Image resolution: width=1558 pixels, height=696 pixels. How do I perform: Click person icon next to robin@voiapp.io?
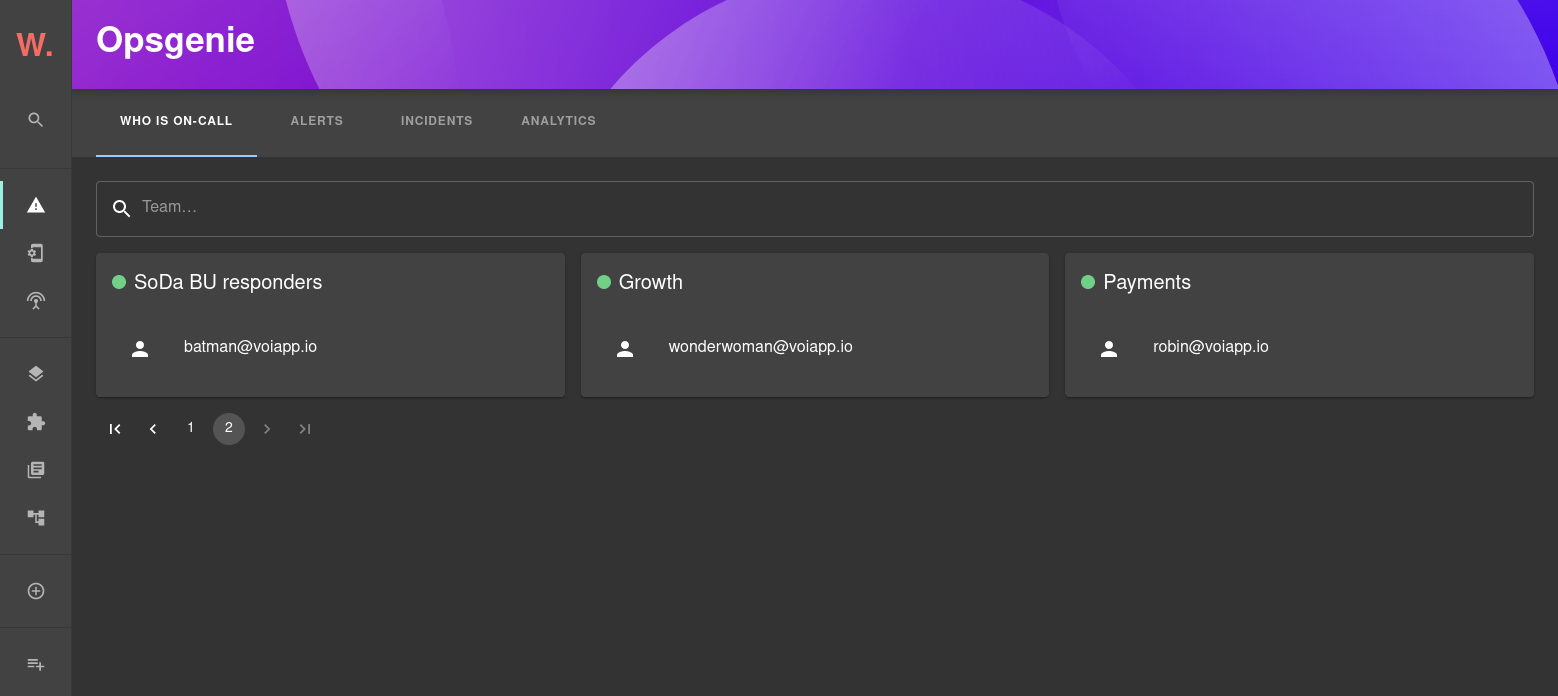pyautogui.click(x=1109, y=349)
